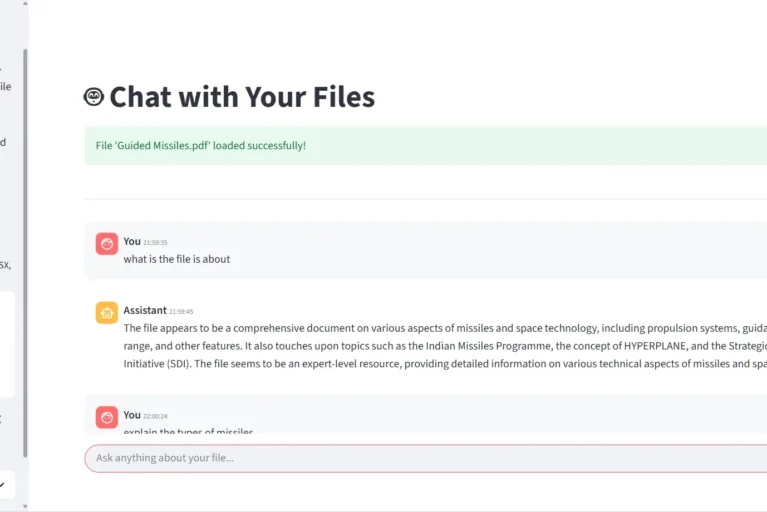Click the Assistant's response paragraph text
The width and height of the screenshot is (767, 512).
pos(440,346)
